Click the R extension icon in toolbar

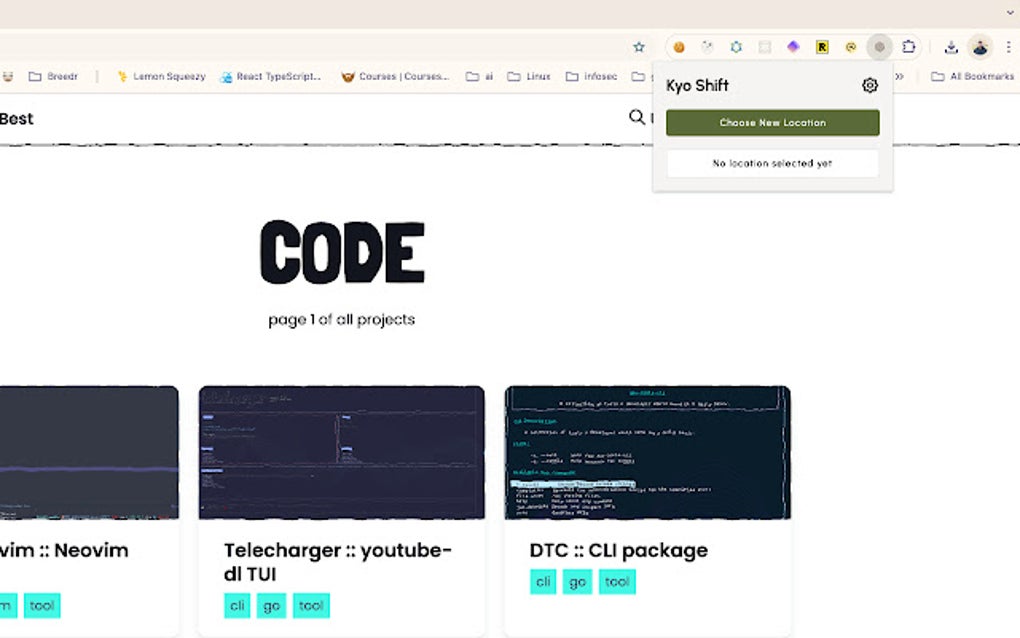click(x=821, y=46)
